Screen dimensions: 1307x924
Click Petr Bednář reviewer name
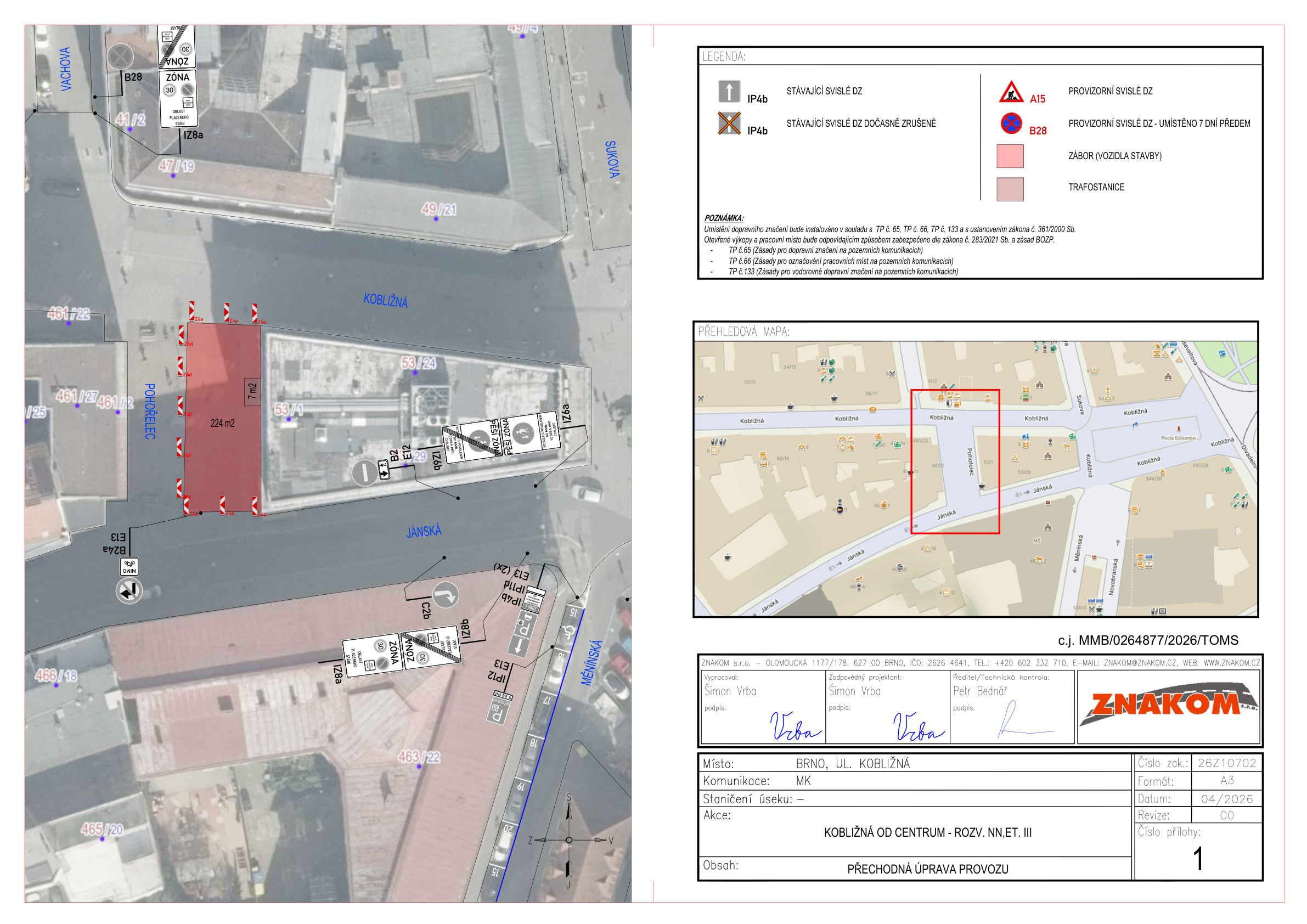(x=980, y=691)
